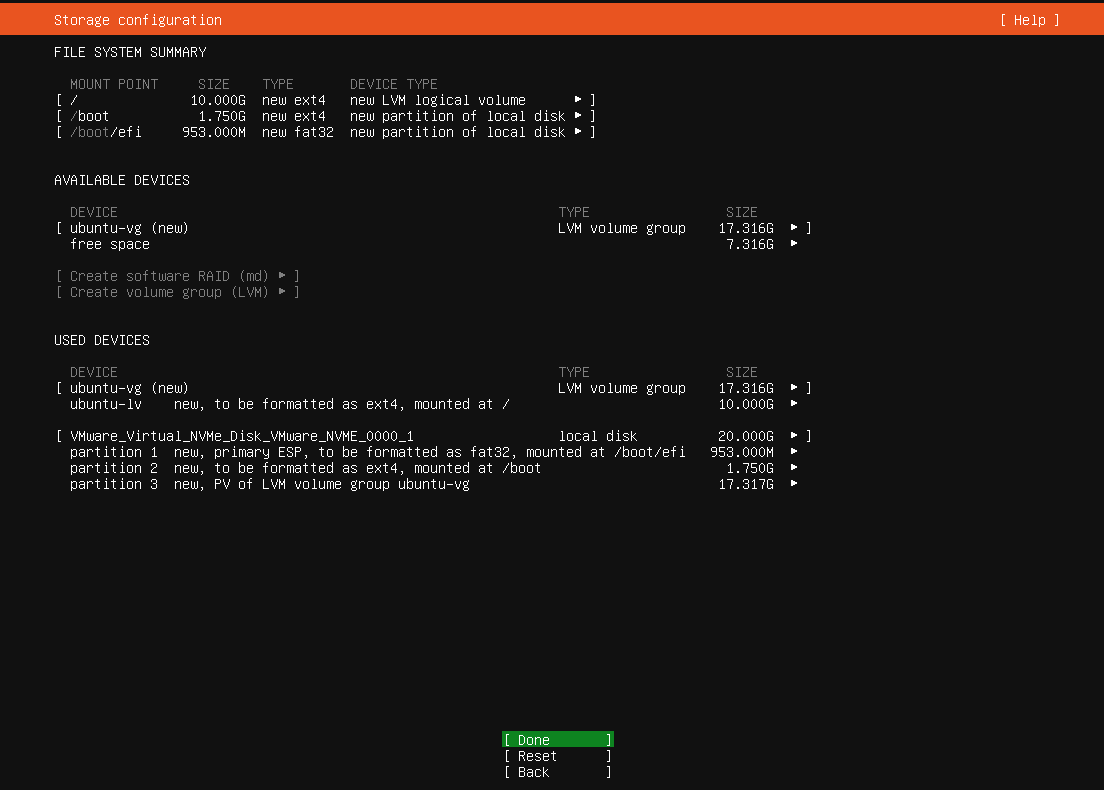1104x790 pixels.
Task: Select root mount point '/' entry
Action: pyautogui.click(x=326, y=100)
